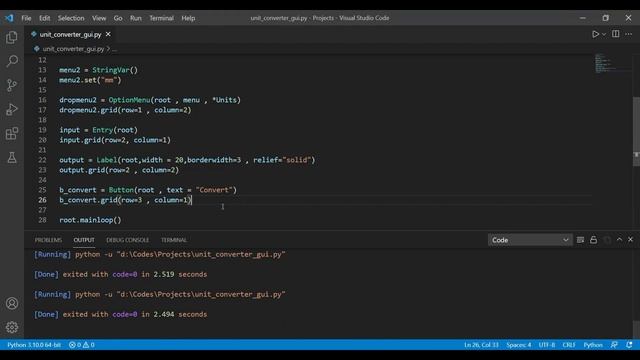Viewport: 640px width, 360px height.
Task: Expand the run button dropdown arrow
Action: 604,34
